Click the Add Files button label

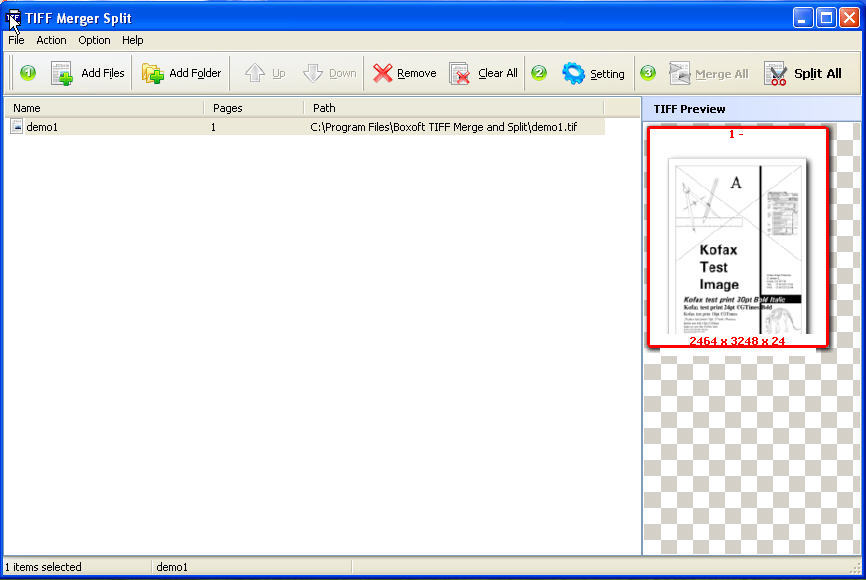(103, 73)
